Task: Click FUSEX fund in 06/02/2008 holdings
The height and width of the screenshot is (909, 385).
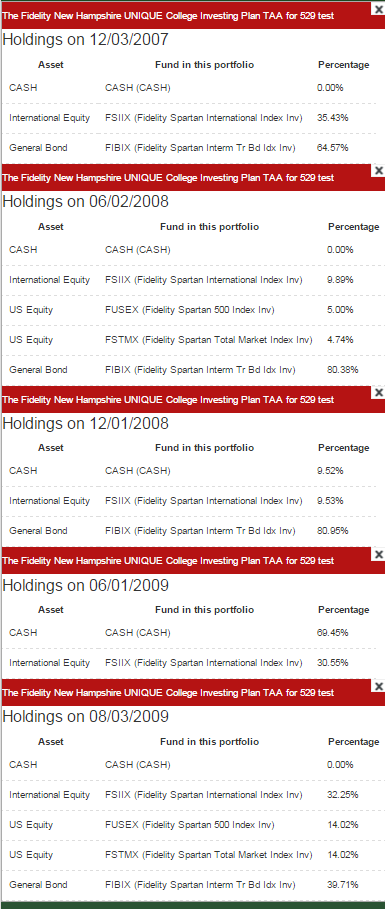Action: pyautogui.click(x=190, y=310)
